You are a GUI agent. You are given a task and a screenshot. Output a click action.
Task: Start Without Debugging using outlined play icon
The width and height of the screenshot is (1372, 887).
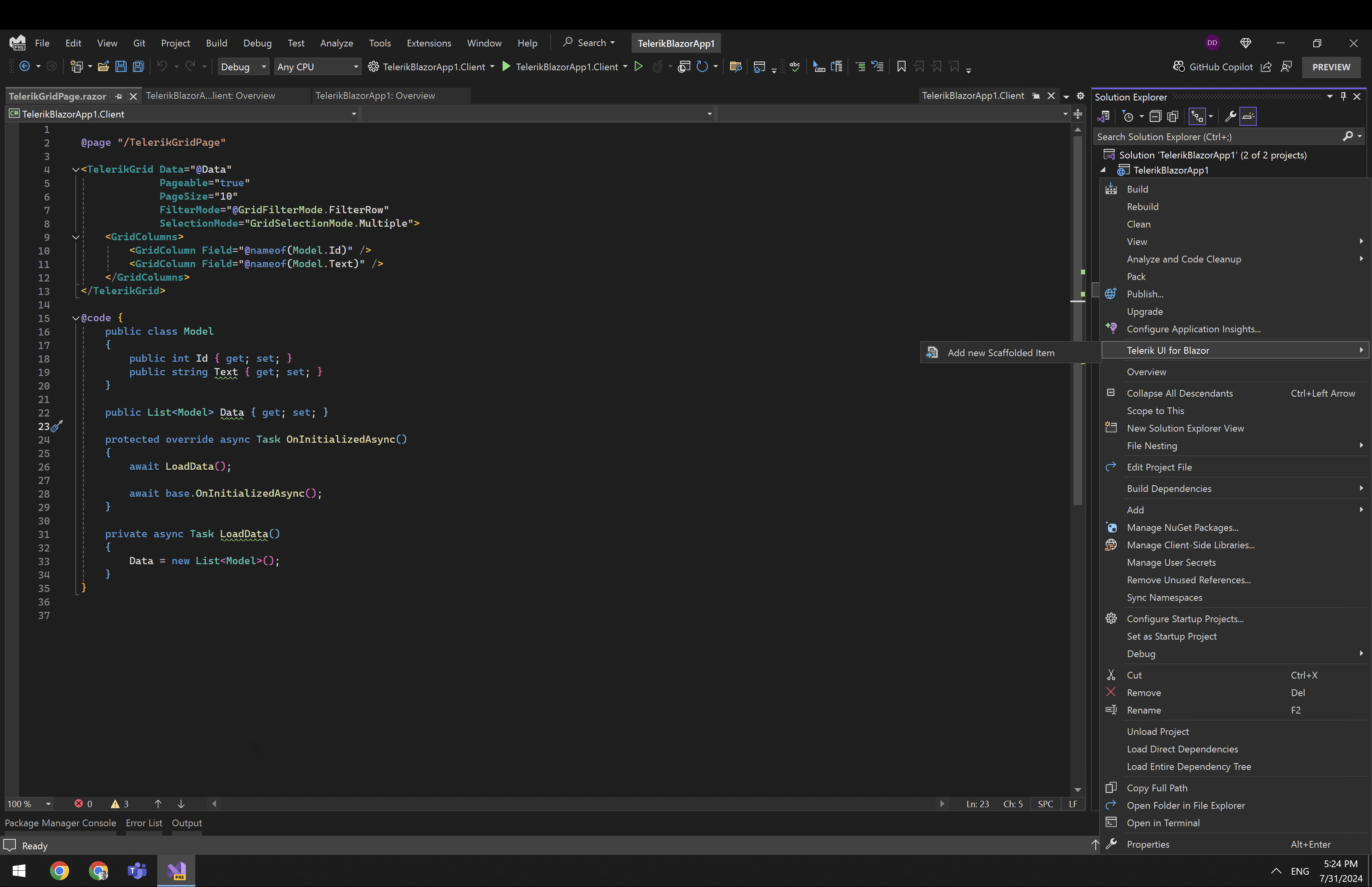click(x=638, y=67)
